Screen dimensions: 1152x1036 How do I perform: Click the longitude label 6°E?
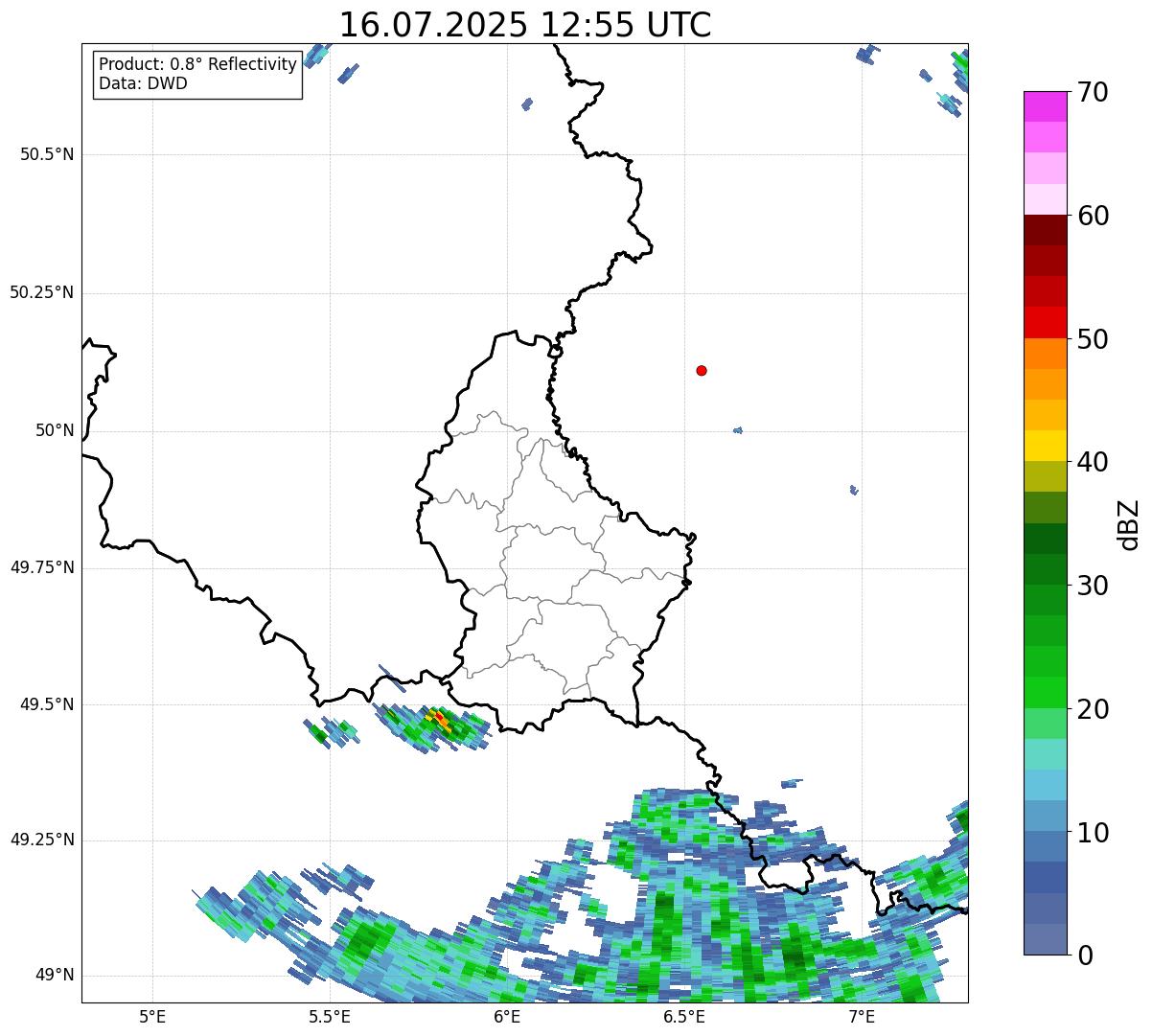point(507,1017)
